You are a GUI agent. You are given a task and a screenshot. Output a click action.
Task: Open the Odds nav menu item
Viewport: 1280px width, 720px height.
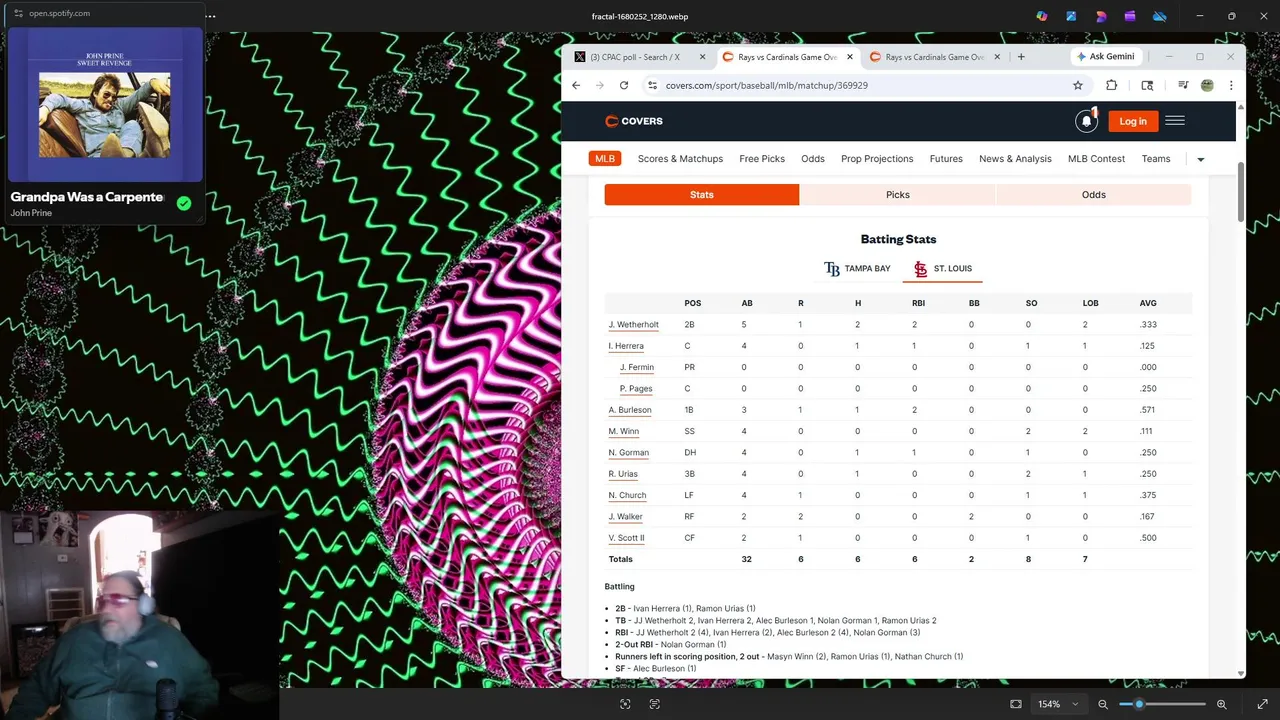point(813,159)
